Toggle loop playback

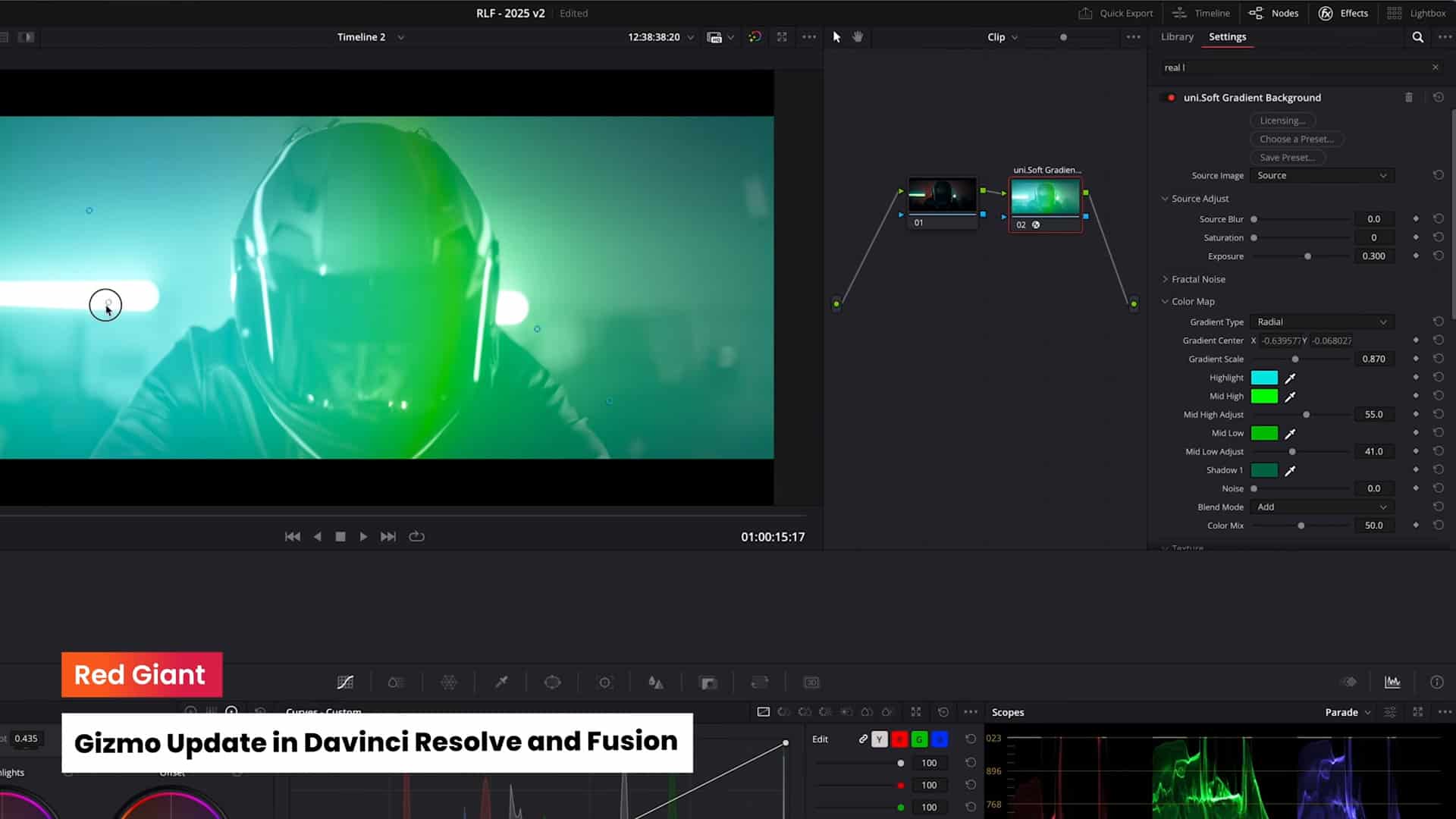point(416,536)
